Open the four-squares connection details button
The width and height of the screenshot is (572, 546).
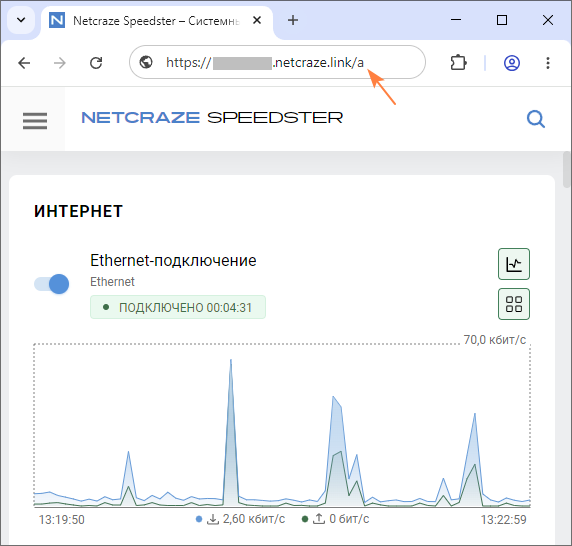514,304
